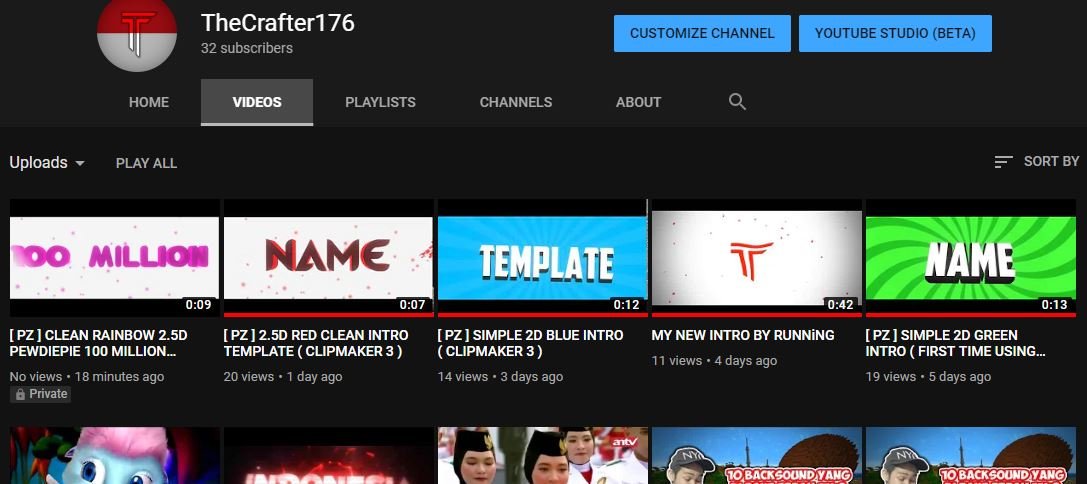Expand the Uploads dropdown

(x=47, y=163)
